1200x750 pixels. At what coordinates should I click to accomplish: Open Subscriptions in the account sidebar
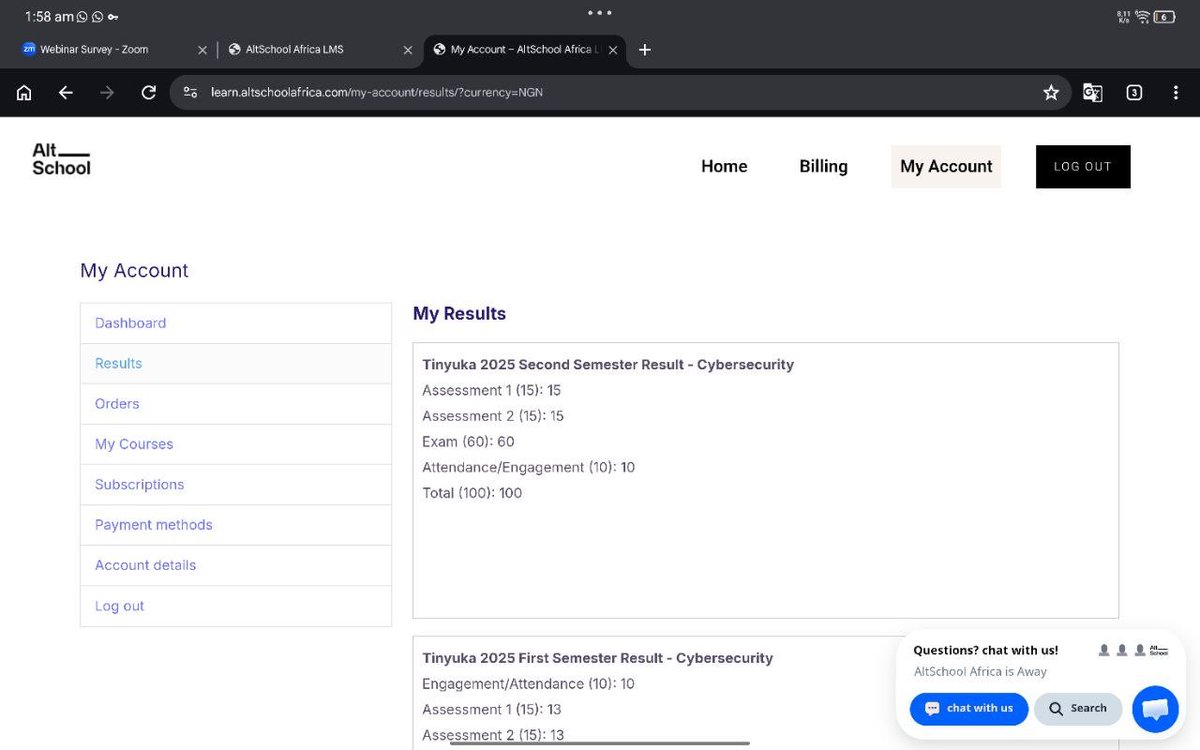pos(236,484)
